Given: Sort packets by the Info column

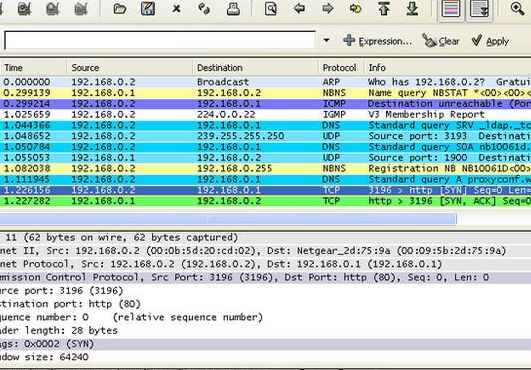Looking at the screenshot, I should tap(447, 68).
